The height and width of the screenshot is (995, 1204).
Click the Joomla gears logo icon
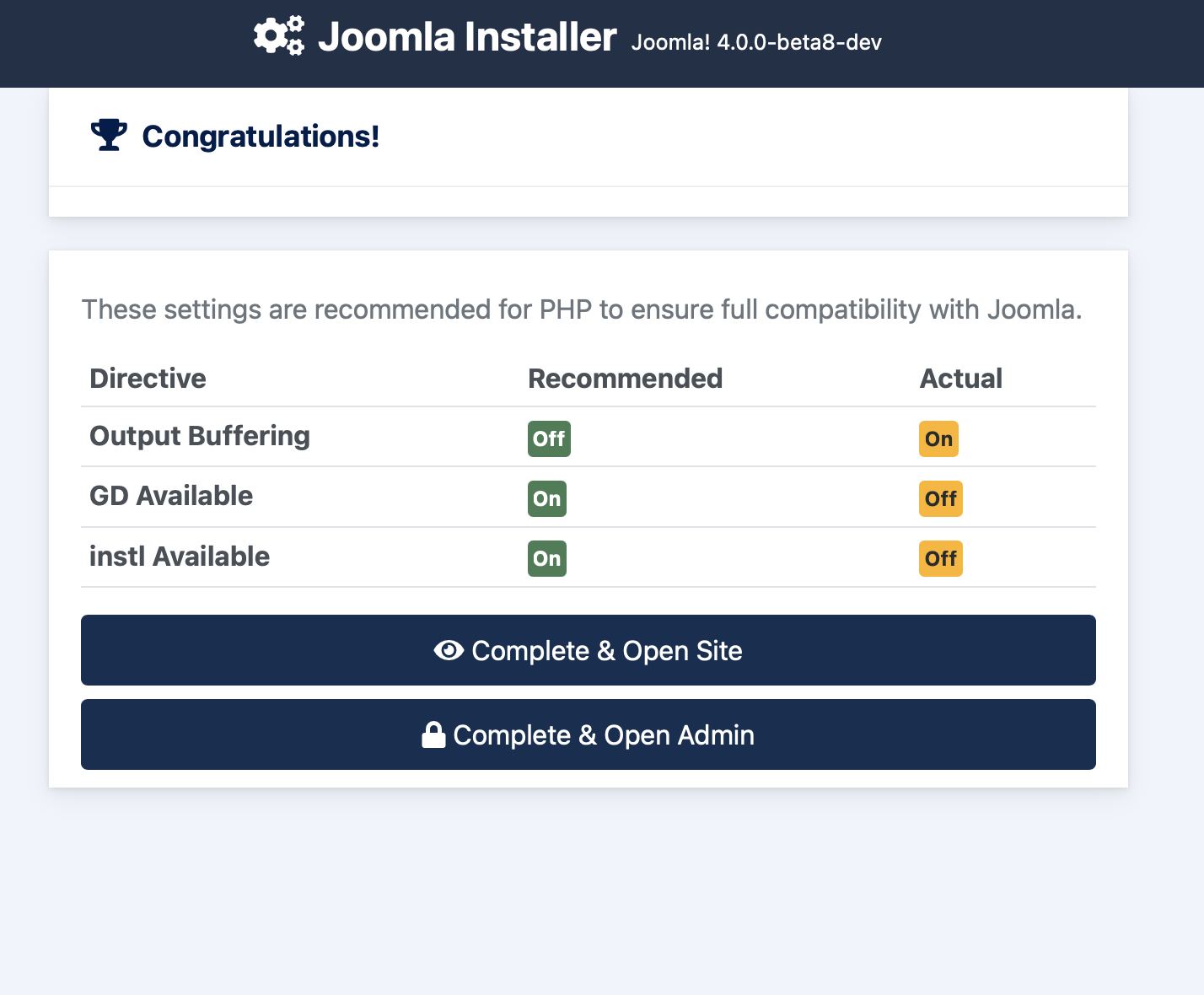pyautogui.click(x=279, y=36)
